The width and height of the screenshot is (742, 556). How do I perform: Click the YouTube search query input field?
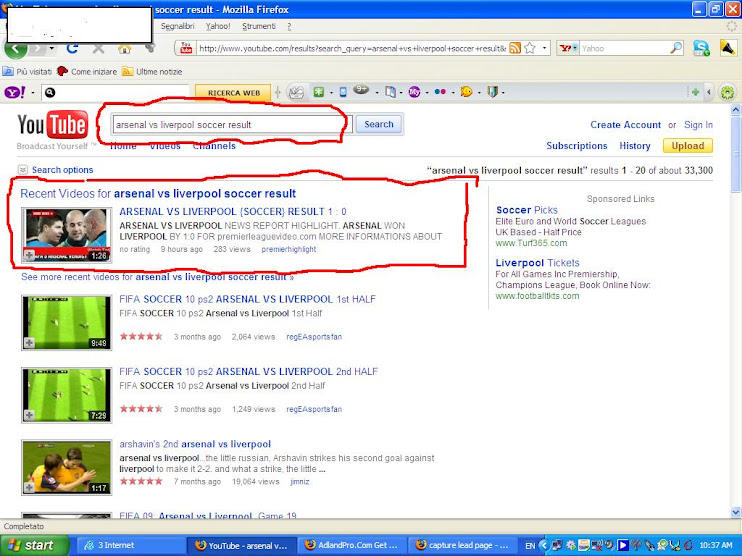pyautogui.click(x=232, y=125)
